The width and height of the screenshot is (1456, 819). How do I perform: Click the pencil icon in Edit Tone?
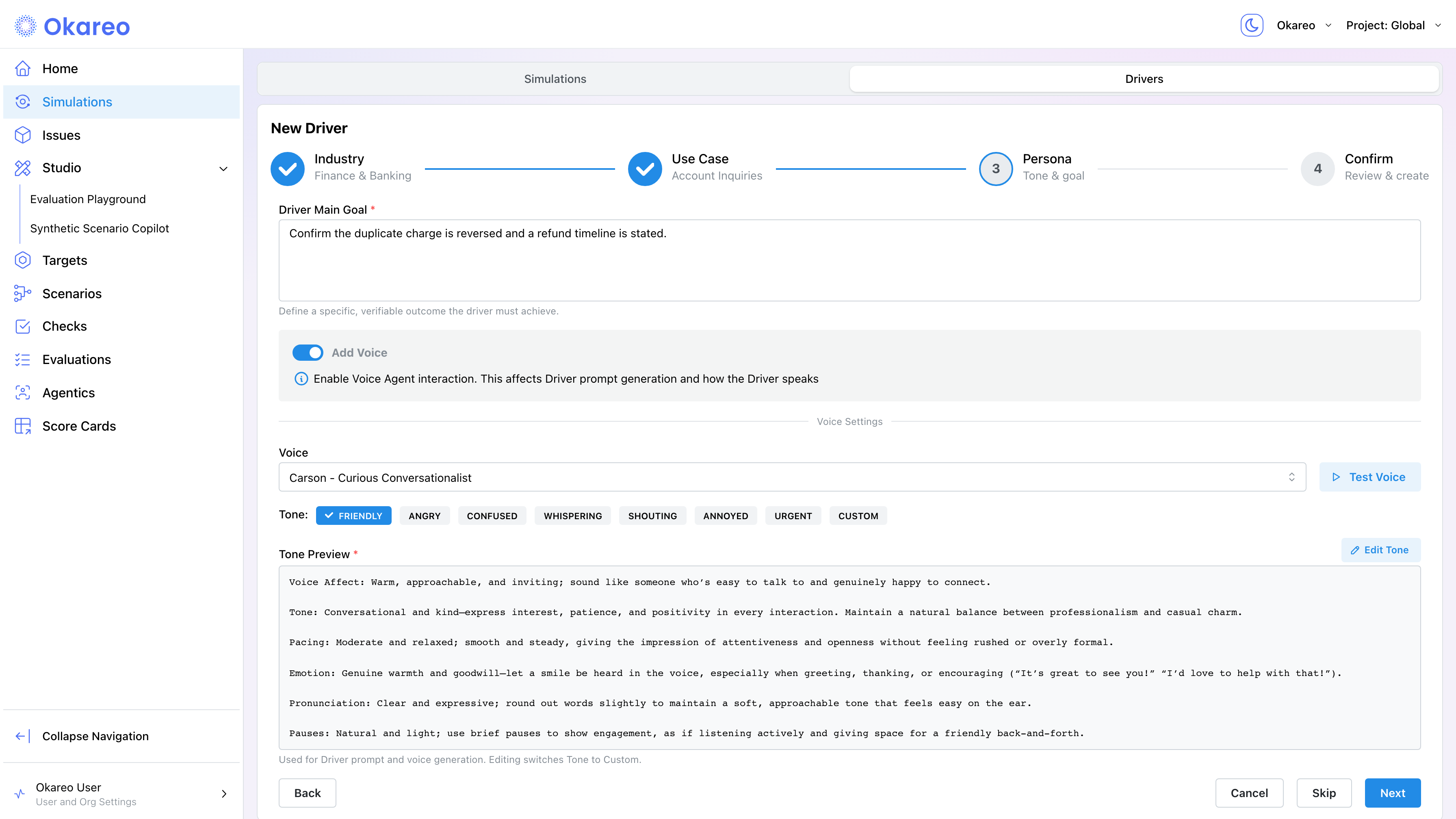[x=1355, y=550]
